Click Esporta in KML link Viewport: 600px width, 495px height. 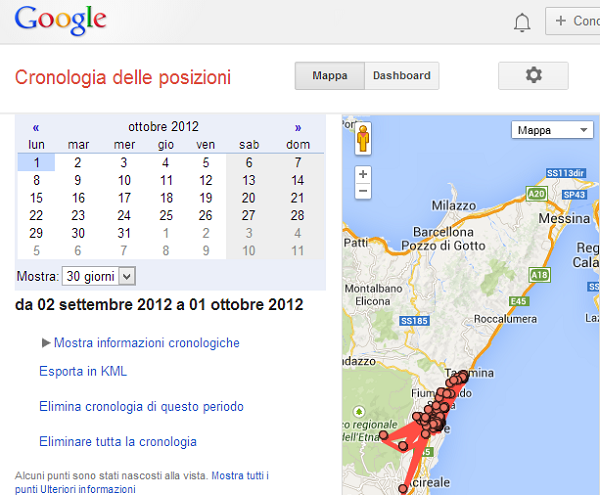pos(83,371)
